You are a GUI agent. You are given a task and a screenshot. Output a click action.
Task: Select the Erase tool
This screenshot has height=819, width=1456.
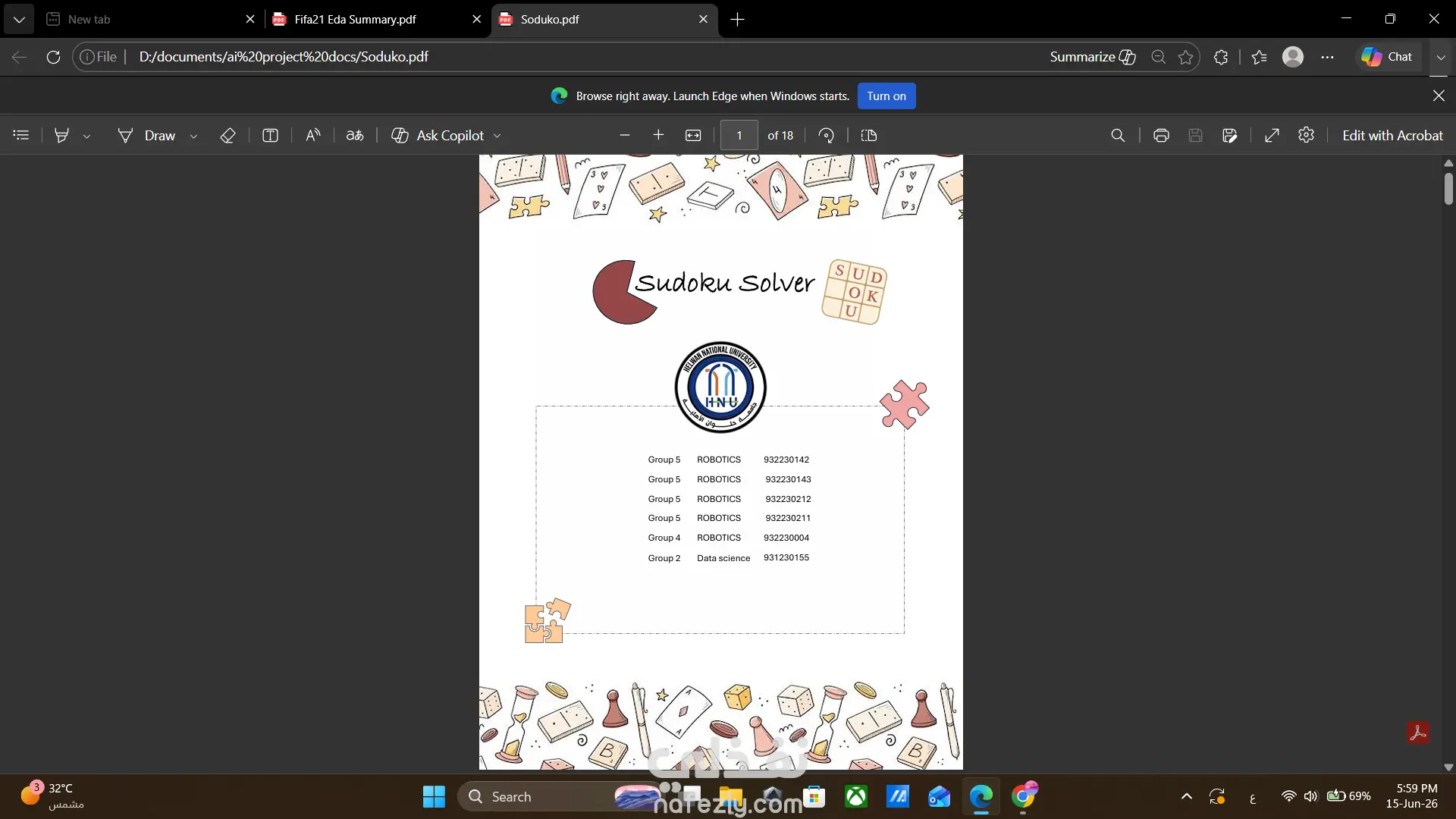tap(227, 135)
